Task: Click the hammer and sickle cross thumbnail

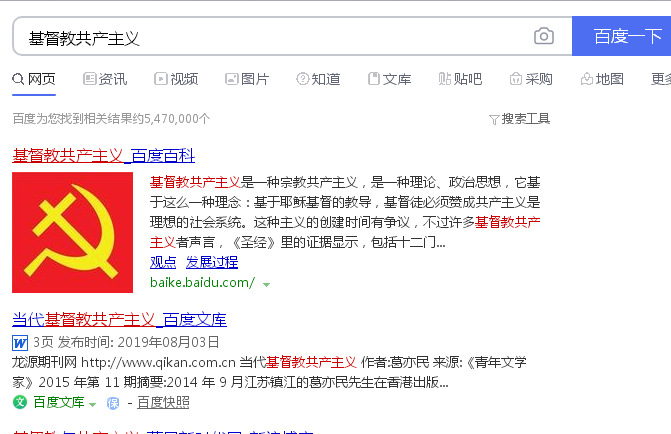Action: [x=72, y=232]
